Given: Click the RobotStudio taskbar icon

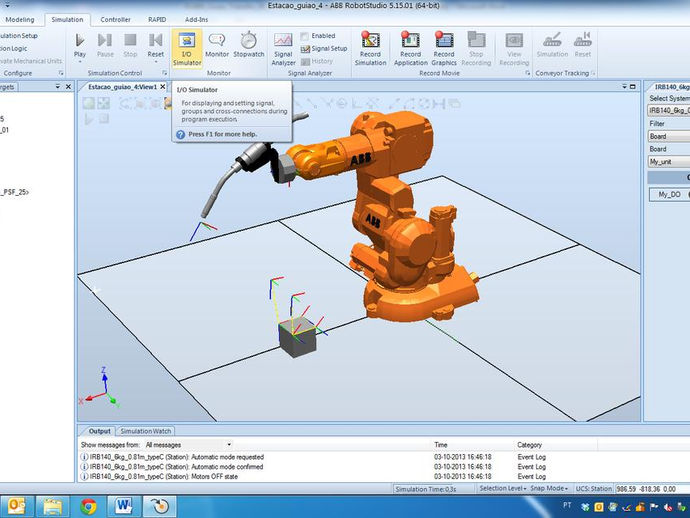Looking at the screenshot, I should point(160,506).
